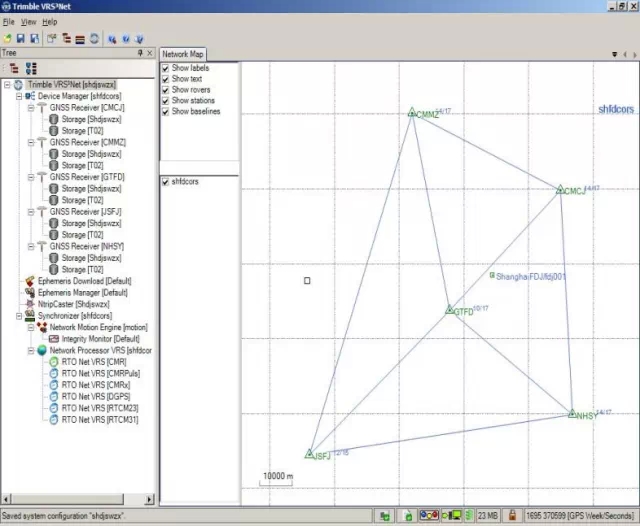Click scroll-left arrow of tree horizontal scrollbar
This screenshot has height=526, width=640.
pyautogui.click(x=6, y=499)
